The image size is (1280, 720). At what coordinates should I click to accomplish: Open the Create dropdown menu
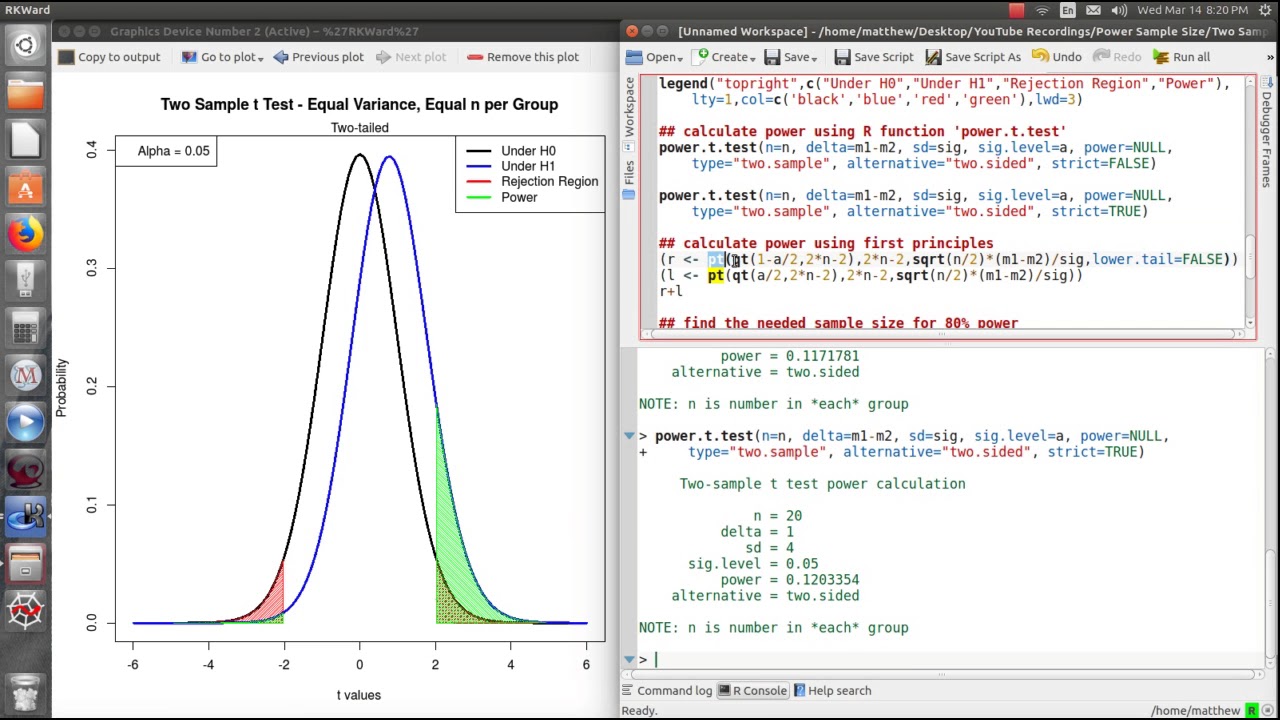(725, 57)
